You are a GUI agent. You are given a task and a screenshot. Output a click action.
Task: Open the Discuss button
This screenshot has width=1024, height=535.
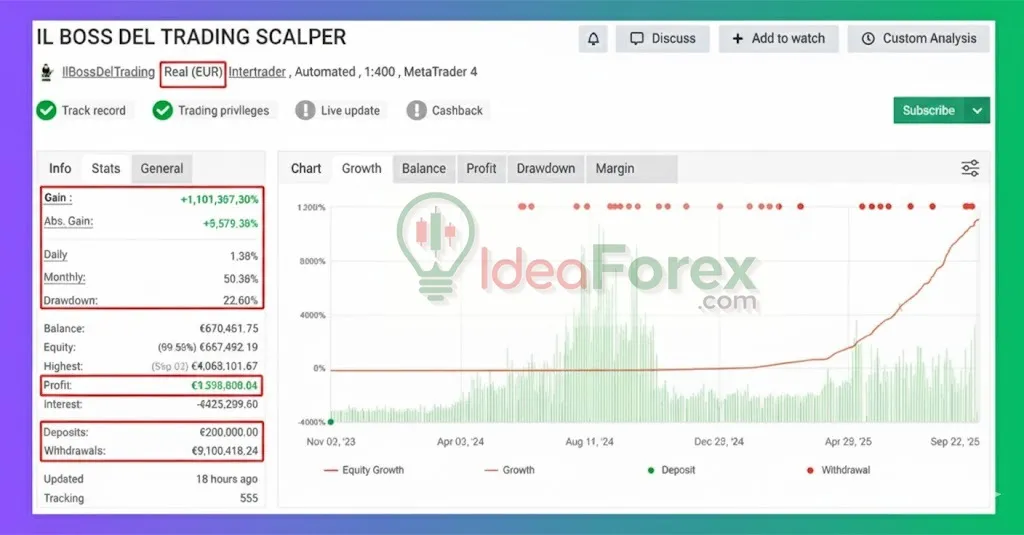tap(662, 39)
